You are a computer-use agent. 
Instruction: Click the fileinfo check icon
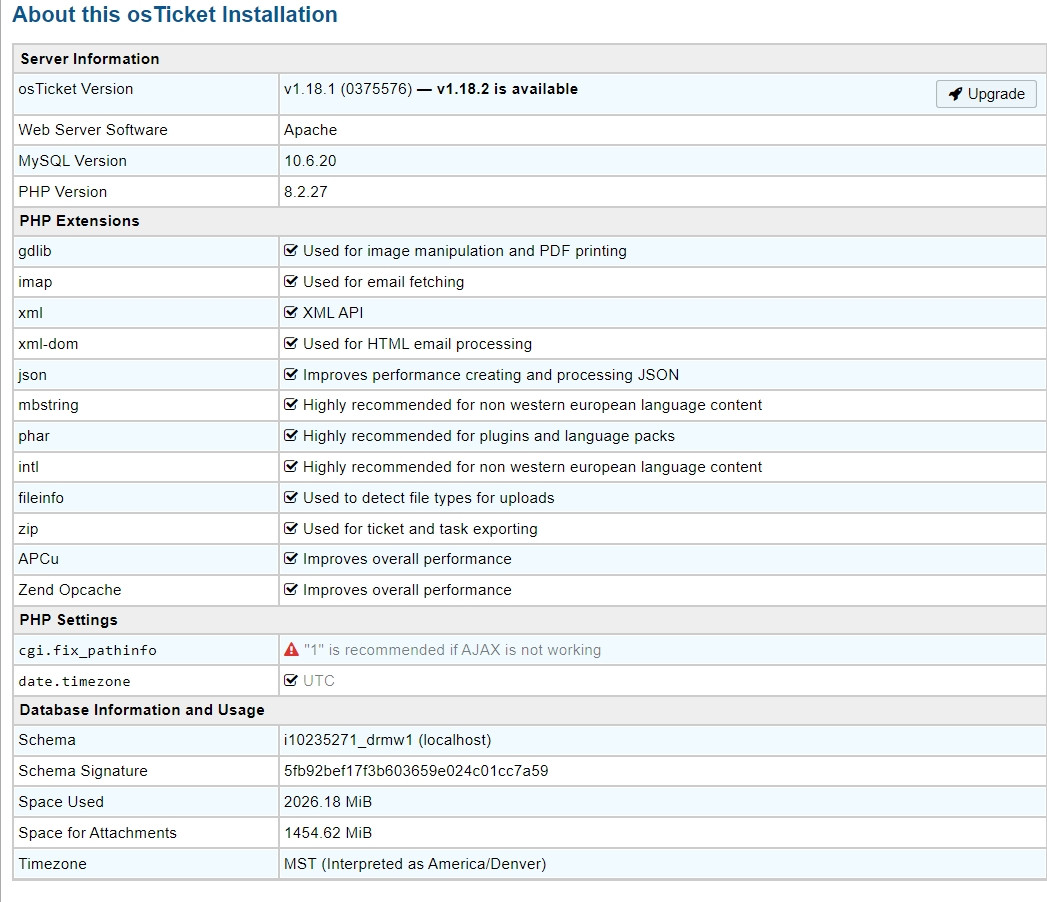[x=290, y=497]
